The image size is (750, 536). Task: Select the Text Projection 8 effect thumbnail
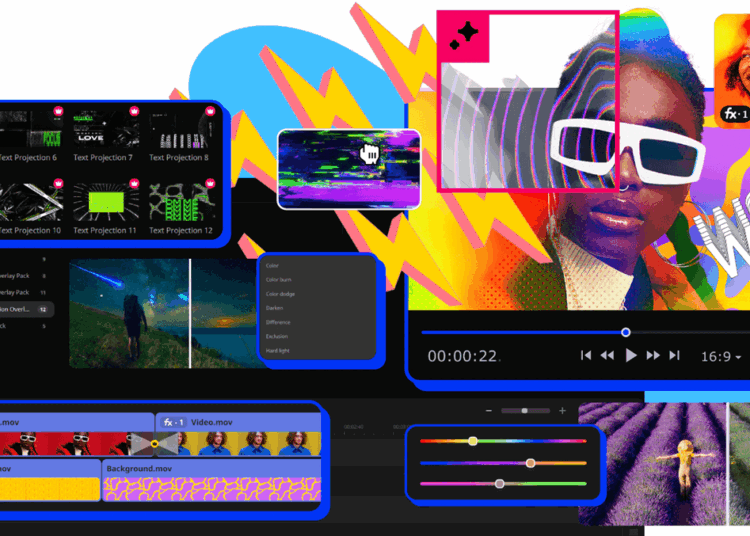click(181, 128)
